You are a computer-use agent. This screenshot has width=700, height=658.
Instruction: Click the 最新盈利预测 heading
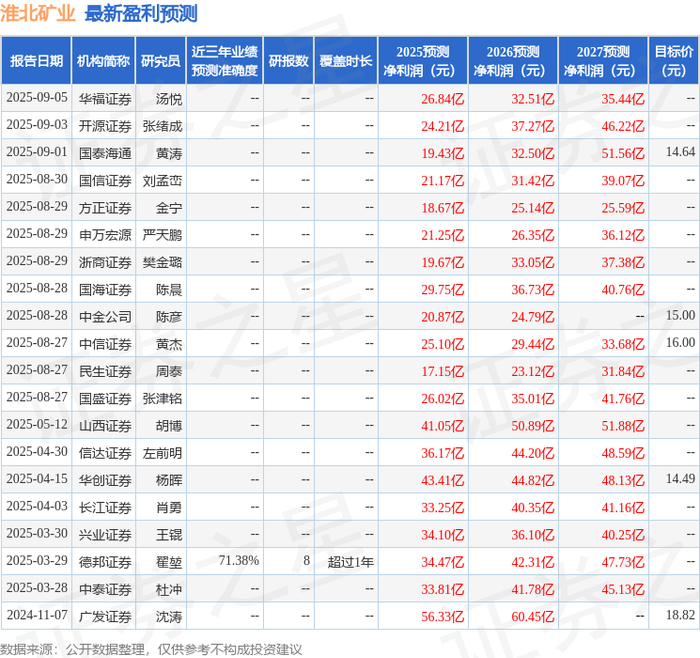pyautogui.click(x=141, y=13)
